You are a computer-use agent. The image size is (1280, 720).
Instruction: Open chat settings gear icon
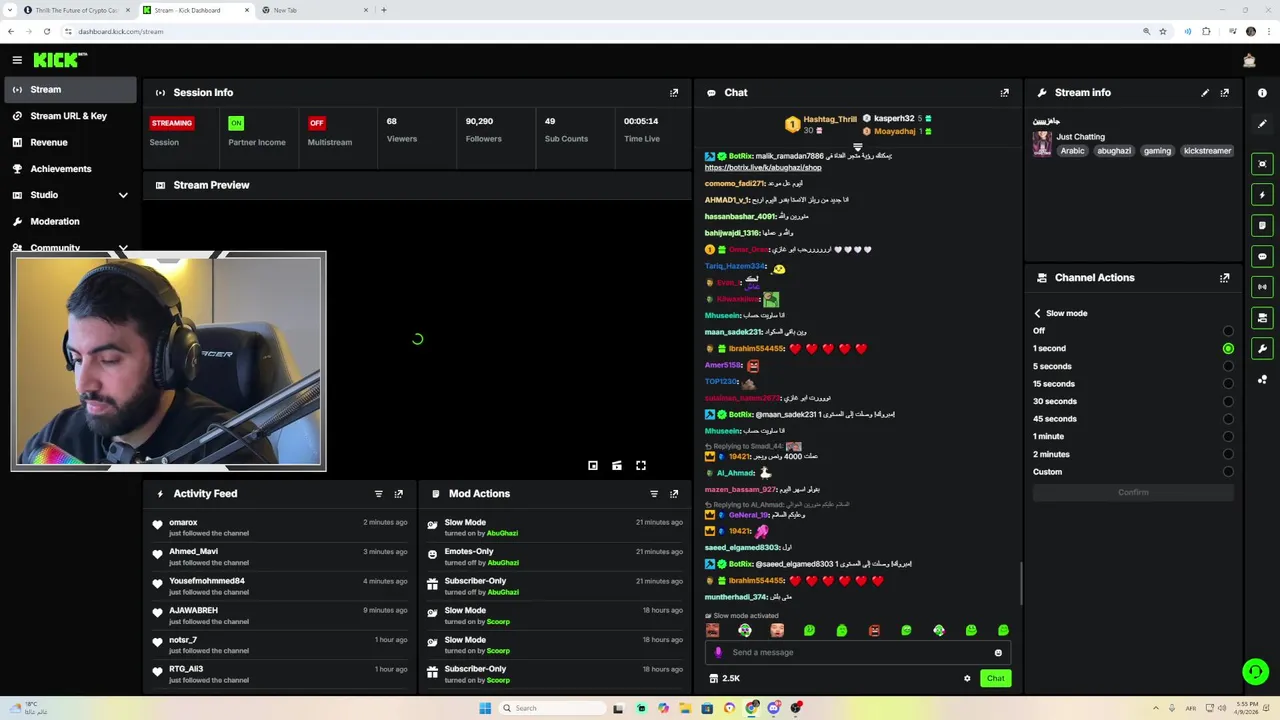(x=967, y=679)
